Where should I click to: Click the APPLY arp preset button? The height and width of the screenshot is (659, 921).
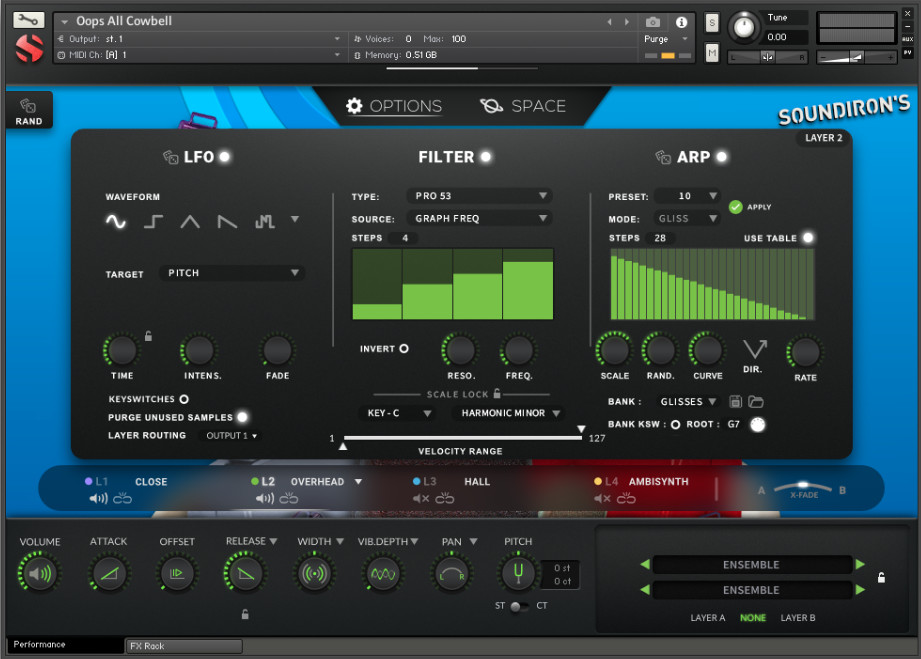750,207
